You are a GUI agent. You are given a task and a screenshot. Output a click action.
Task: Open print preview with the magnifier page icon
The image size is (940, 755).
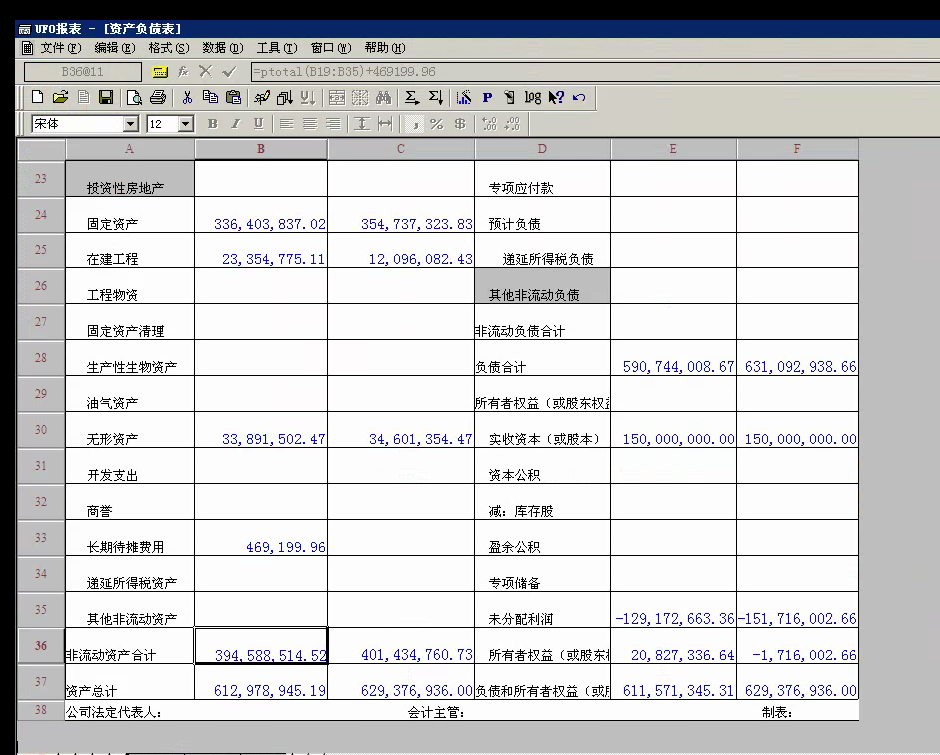tap(134, 97)
